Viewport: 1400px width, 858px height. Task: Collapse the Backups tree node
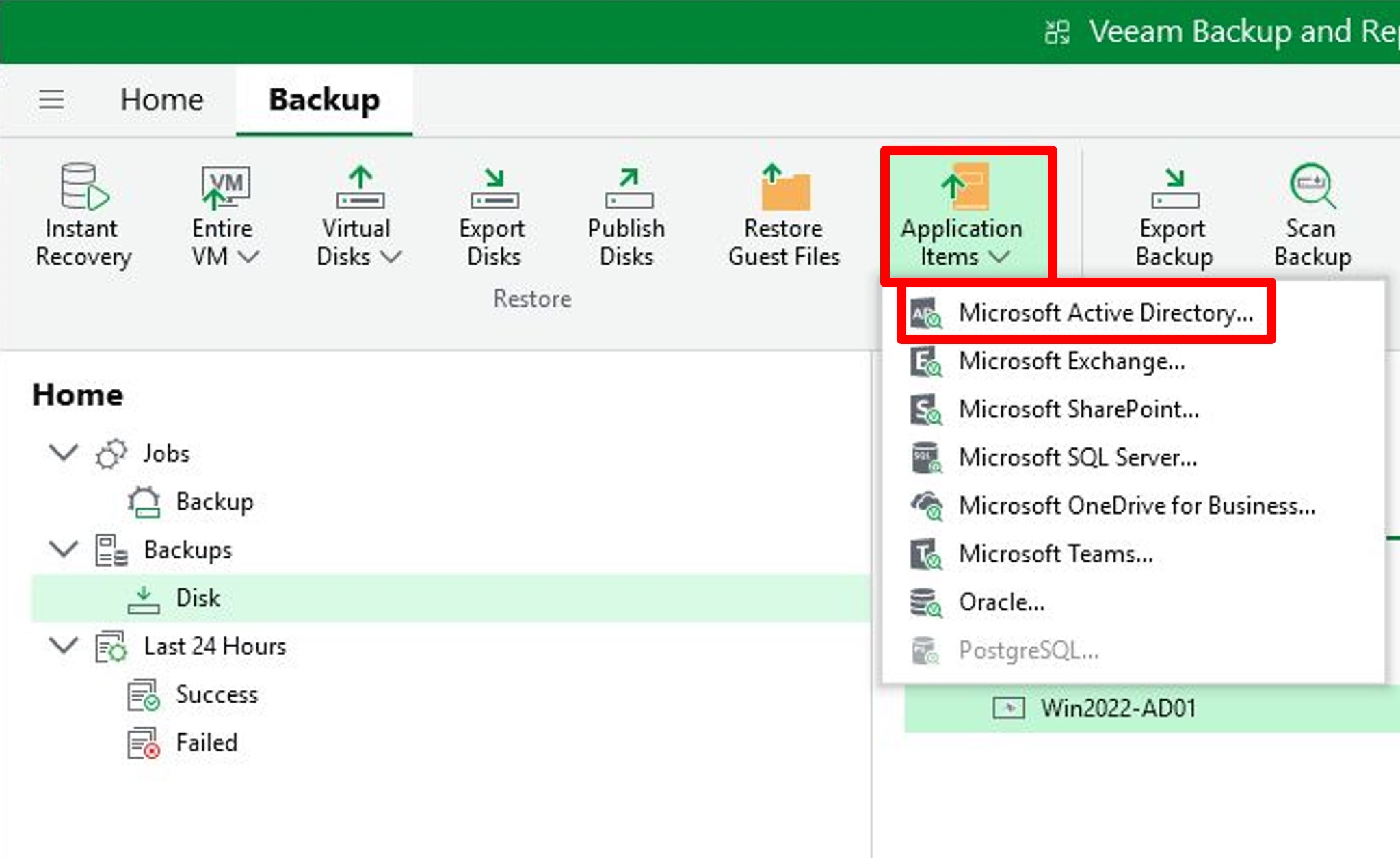[64, 549]
